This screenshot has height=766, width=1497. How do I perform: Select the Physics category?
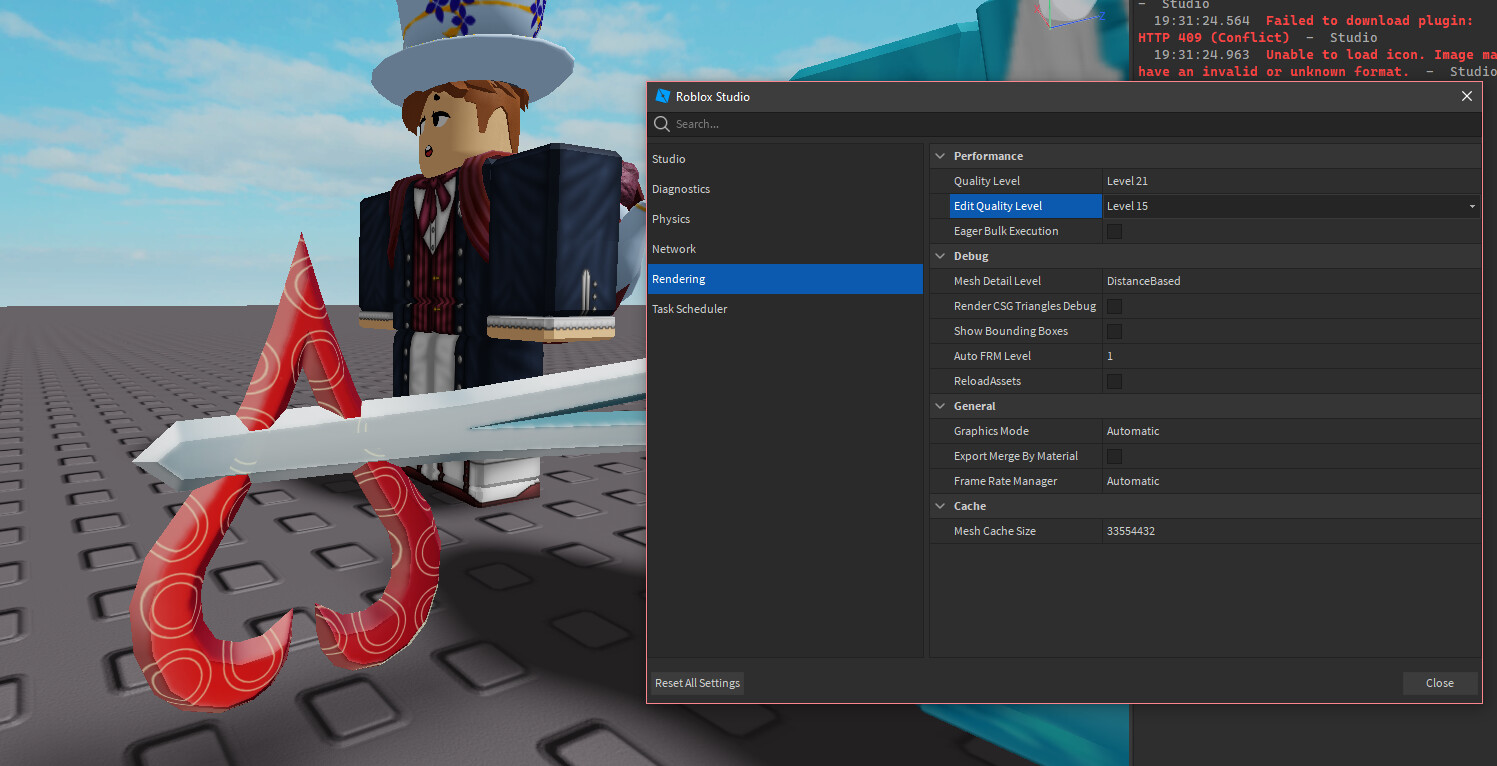[x=670, y=219]
